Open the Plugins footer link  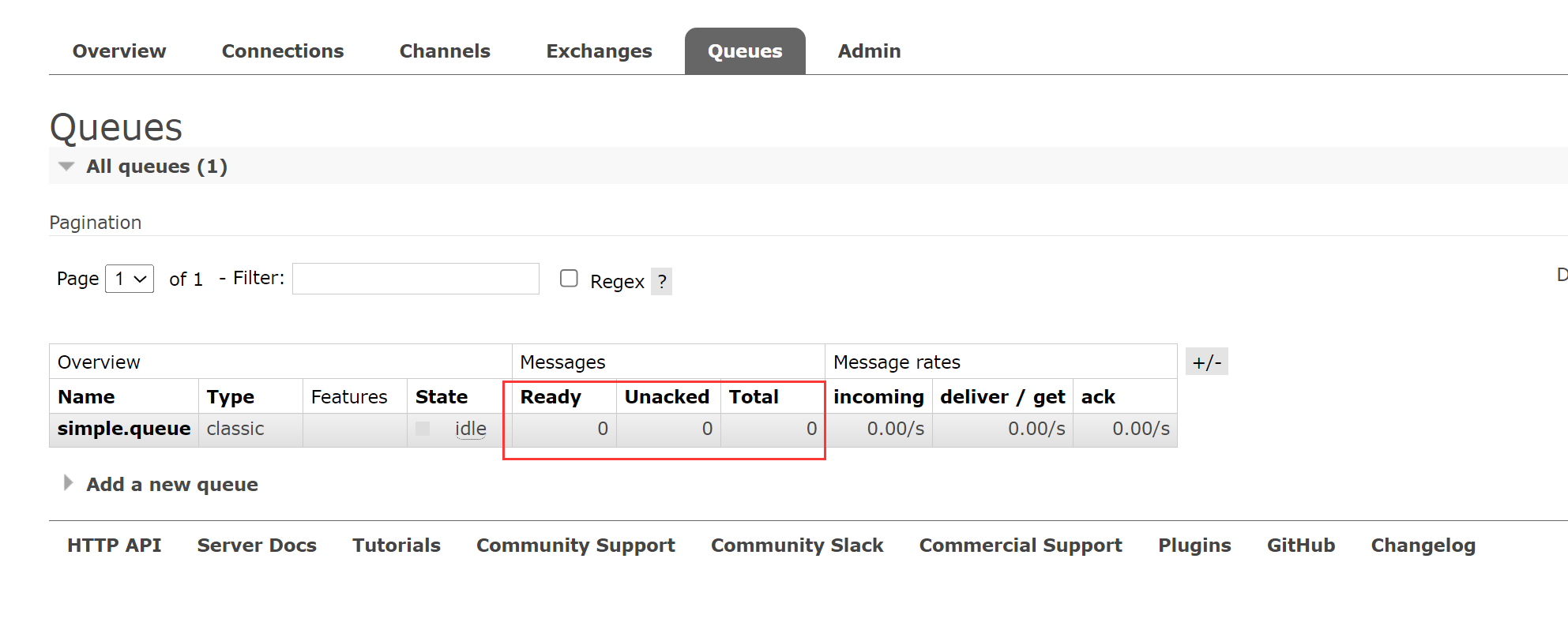click(x=1194, y=546)
